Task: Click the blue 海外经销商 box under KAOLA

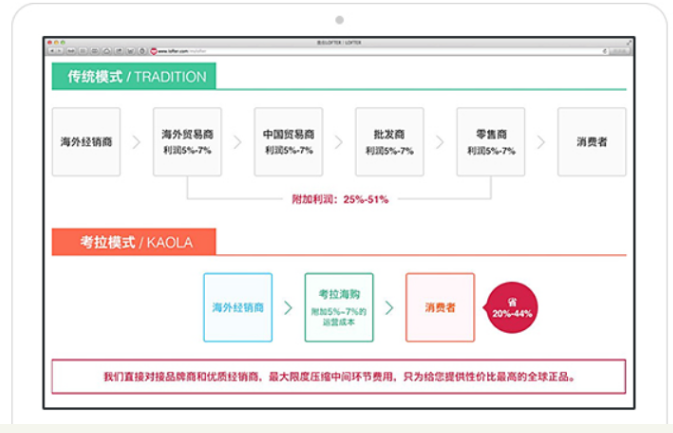Action: 238,307
